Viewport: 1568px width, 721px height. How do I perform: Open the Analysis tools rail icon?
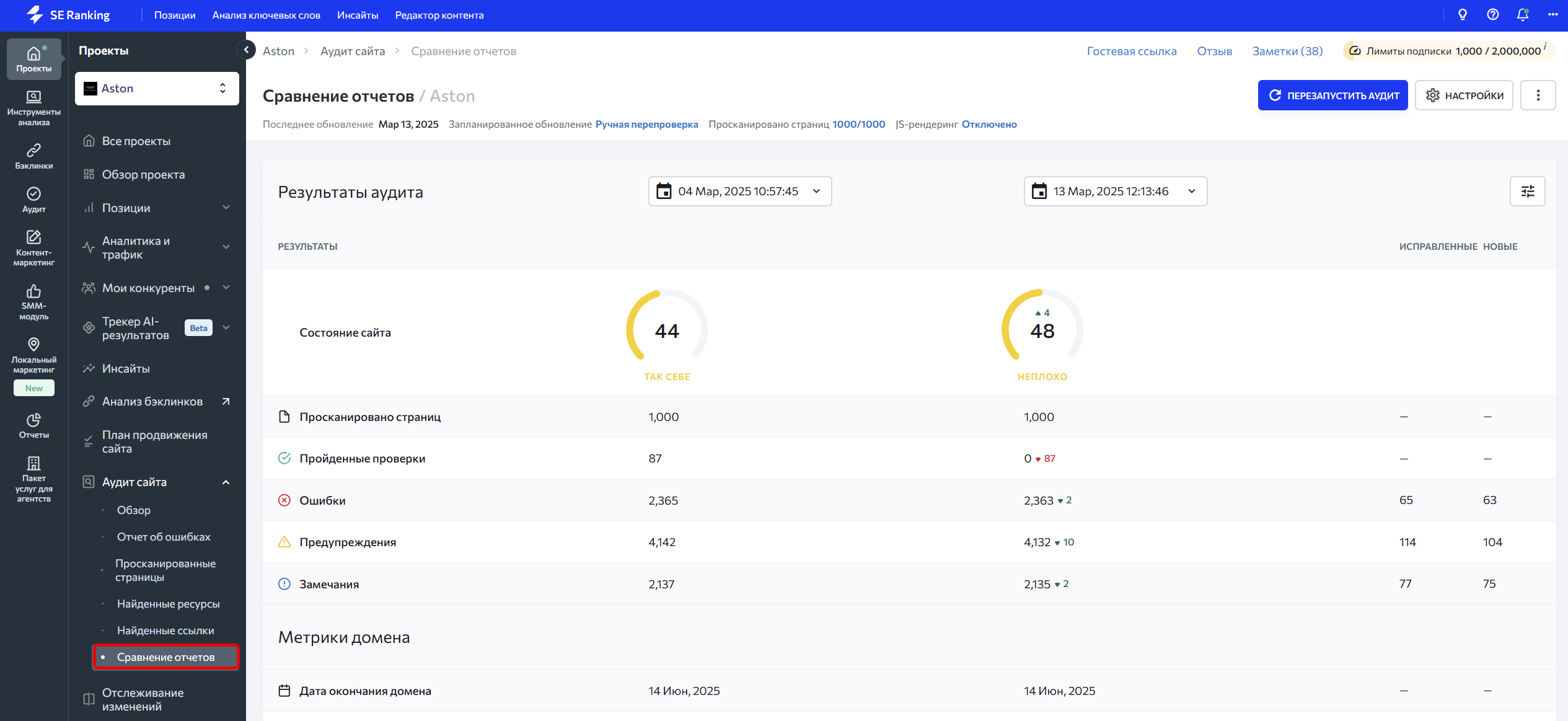(34, 108)
